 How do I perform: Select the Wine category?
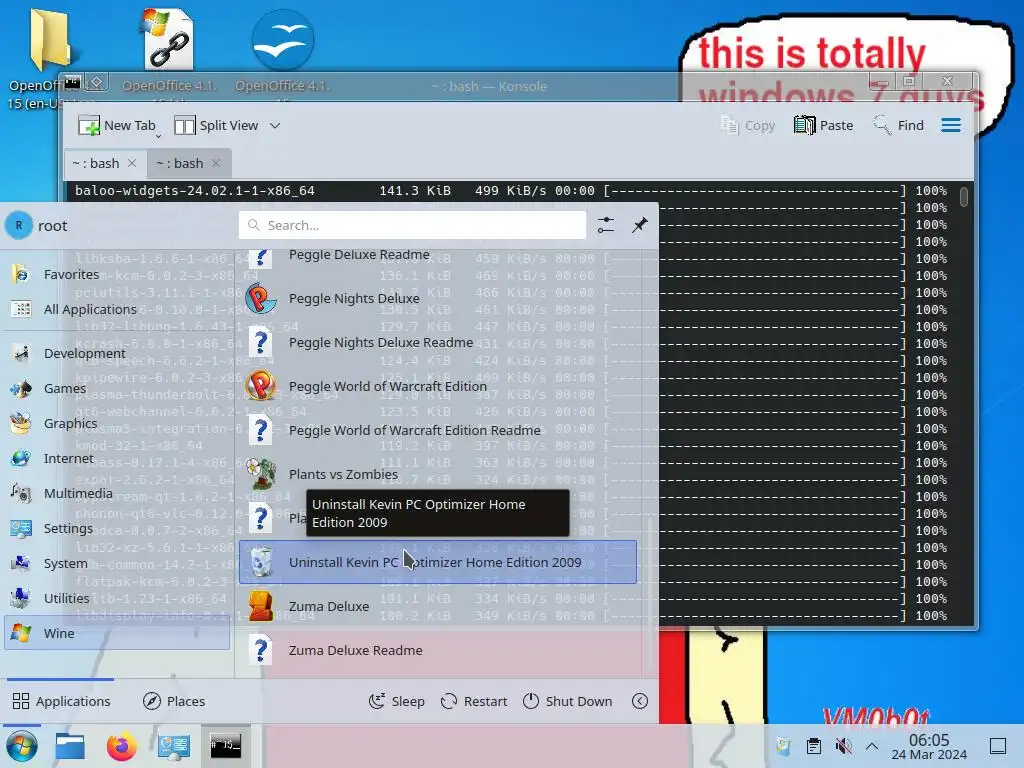pos(116,633)
